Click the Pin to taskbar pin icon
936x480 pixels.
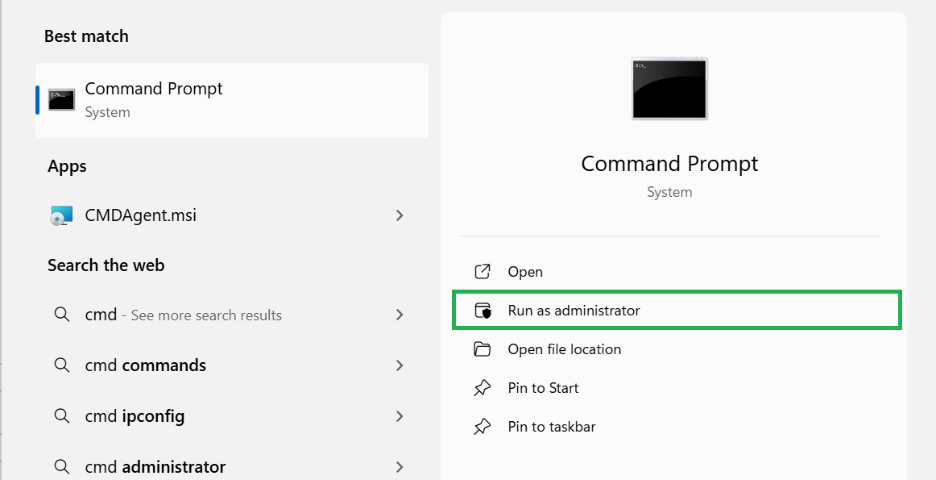(482, 427)
